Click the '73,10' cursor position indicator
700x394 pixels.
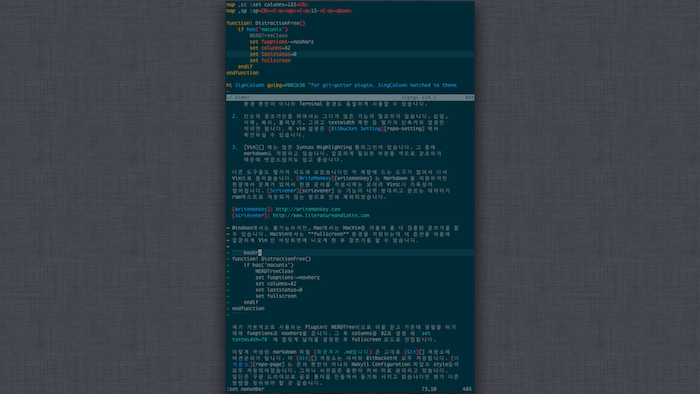coord(429,389)
